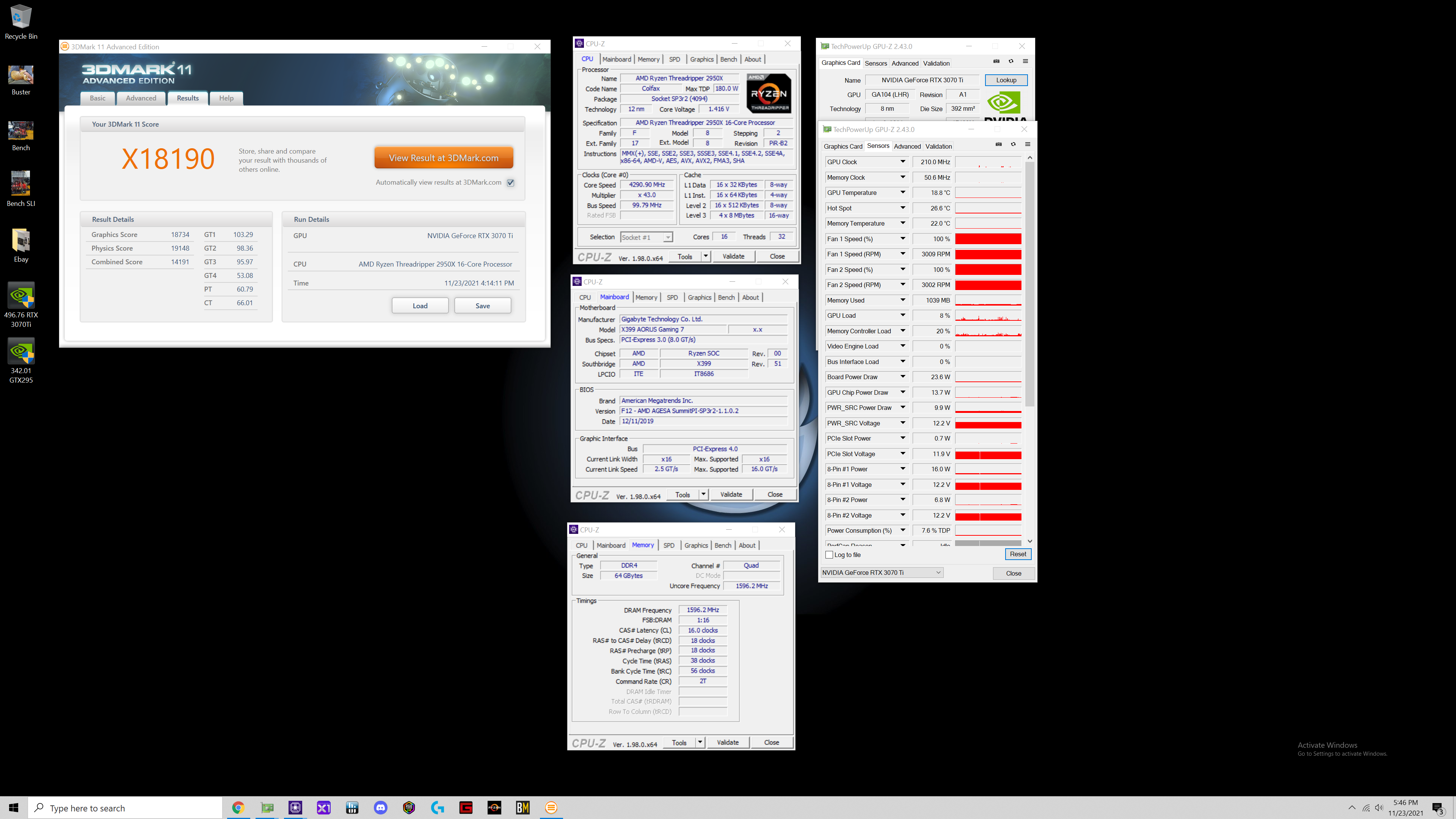Open RGB Fusion 2.0 from taskbar
Viewport: 1456px width, 819px height.
tap(409, 808)
